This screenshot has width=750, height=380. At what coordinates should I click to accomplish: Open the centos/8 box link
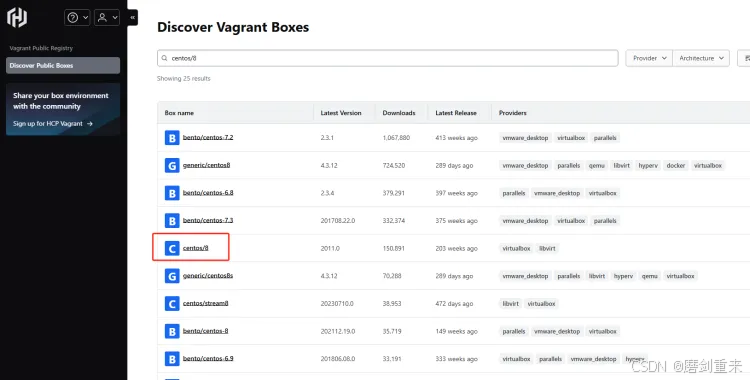(196, 248)
